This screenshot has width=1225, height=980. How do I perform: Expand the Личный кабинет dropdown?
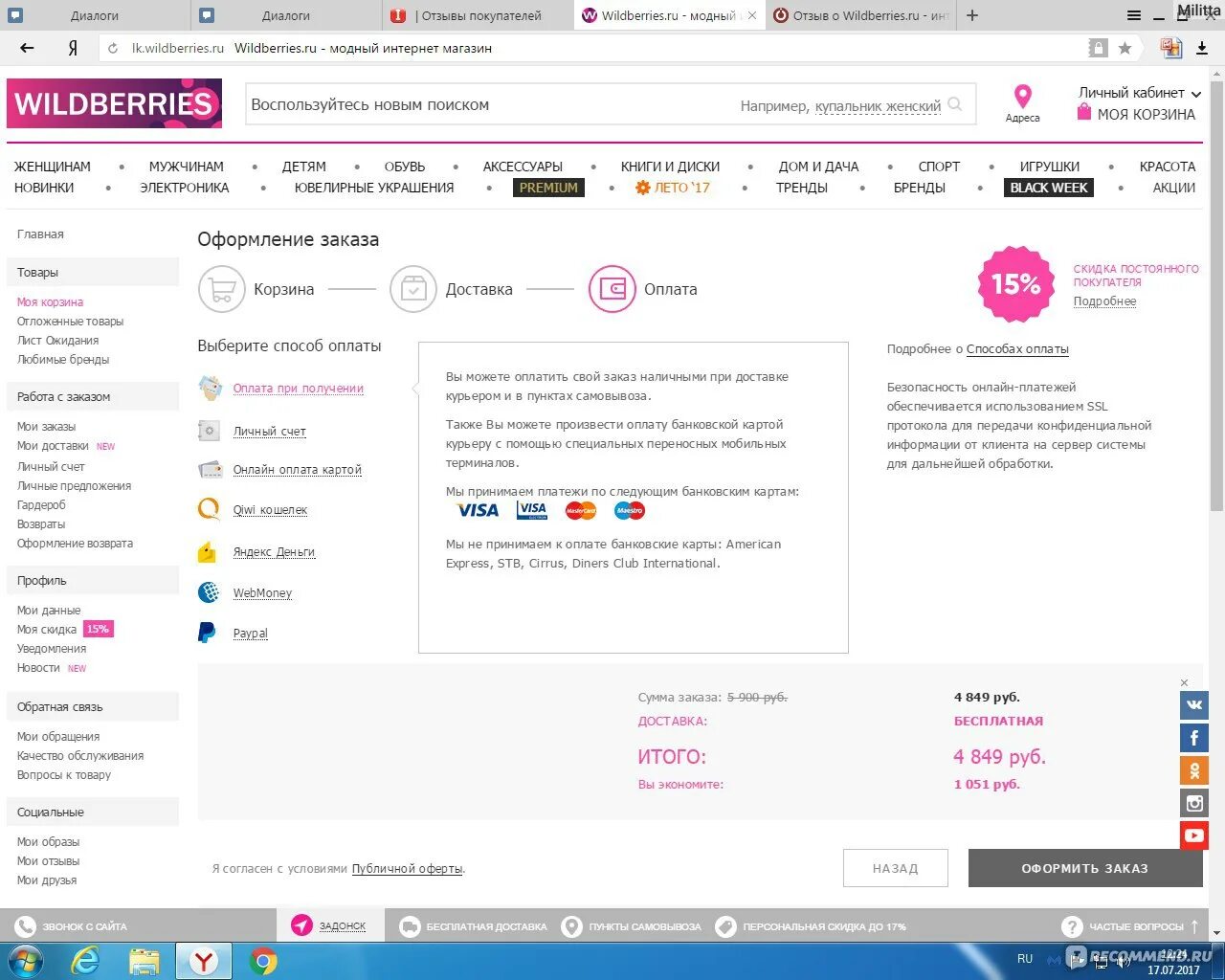pos(1139,93)
